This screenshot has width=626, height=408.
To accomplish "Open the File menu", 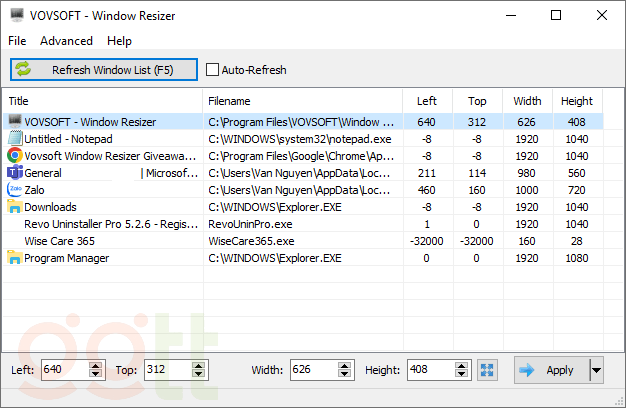I will [x=17, y=41].
